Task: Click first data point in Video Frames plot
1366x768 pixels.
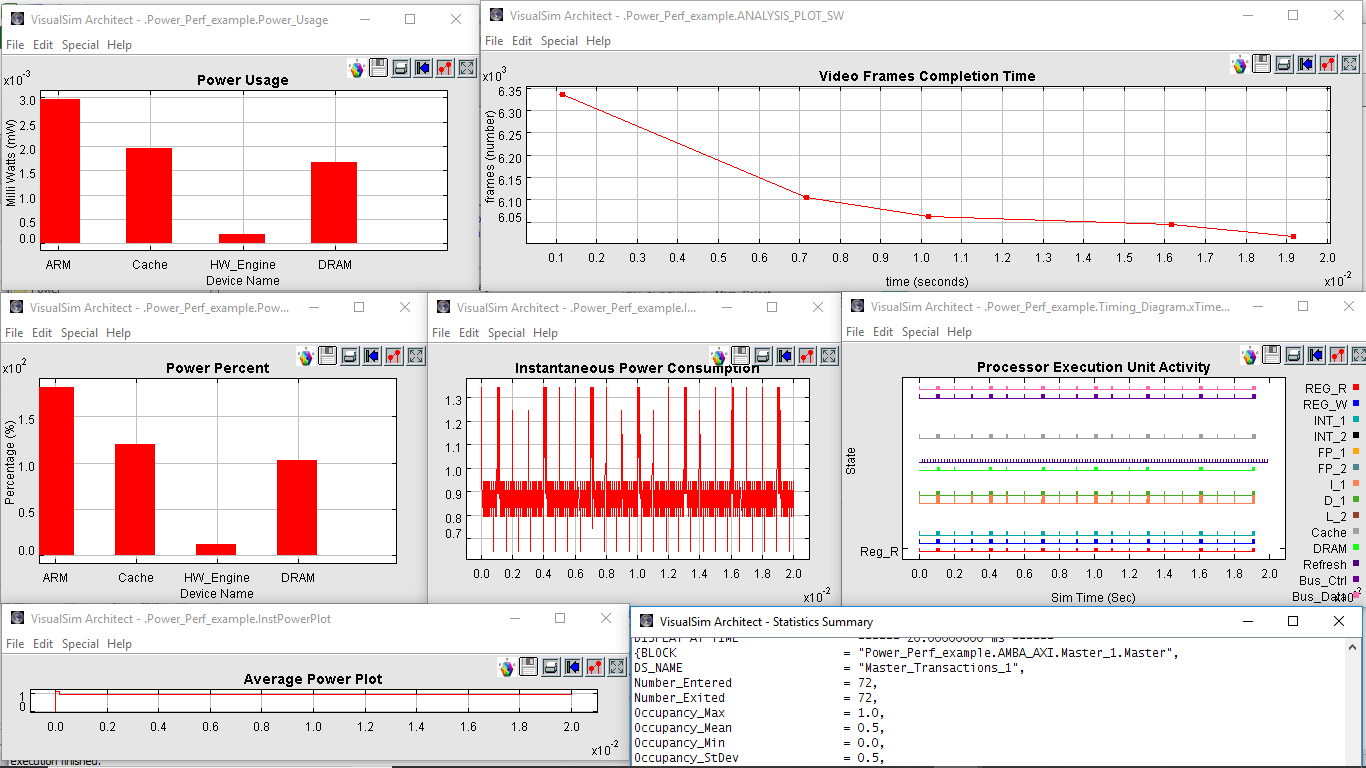Action: [562, 94]
